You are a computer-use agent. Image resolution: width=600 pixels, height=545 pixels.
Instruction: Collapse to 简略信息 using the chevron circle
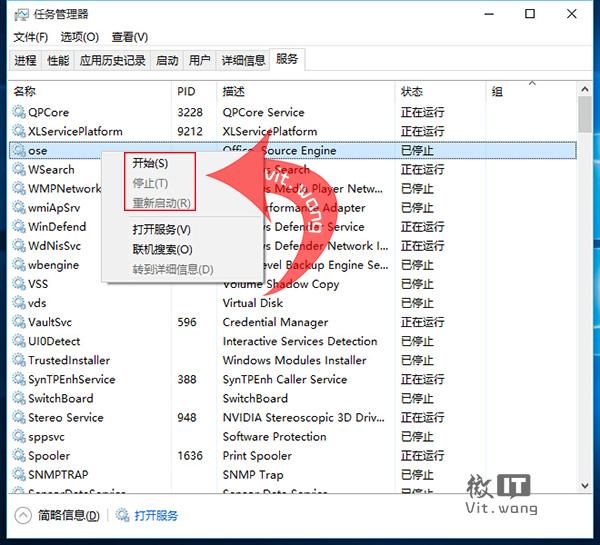[x=23, y=515]
